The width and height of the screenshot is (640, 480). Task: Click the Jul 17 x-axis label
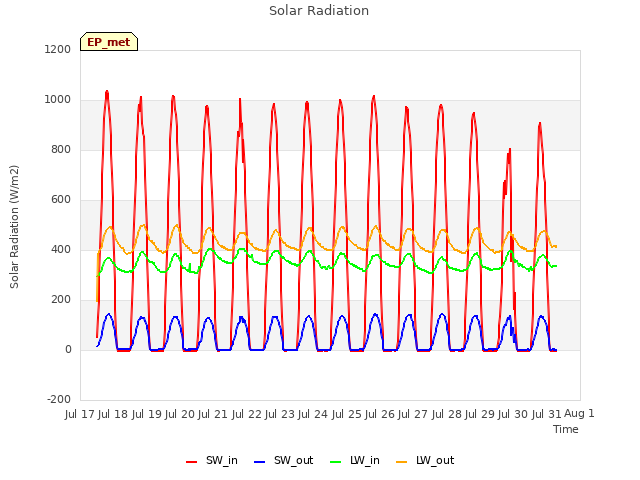pos(80,414)
